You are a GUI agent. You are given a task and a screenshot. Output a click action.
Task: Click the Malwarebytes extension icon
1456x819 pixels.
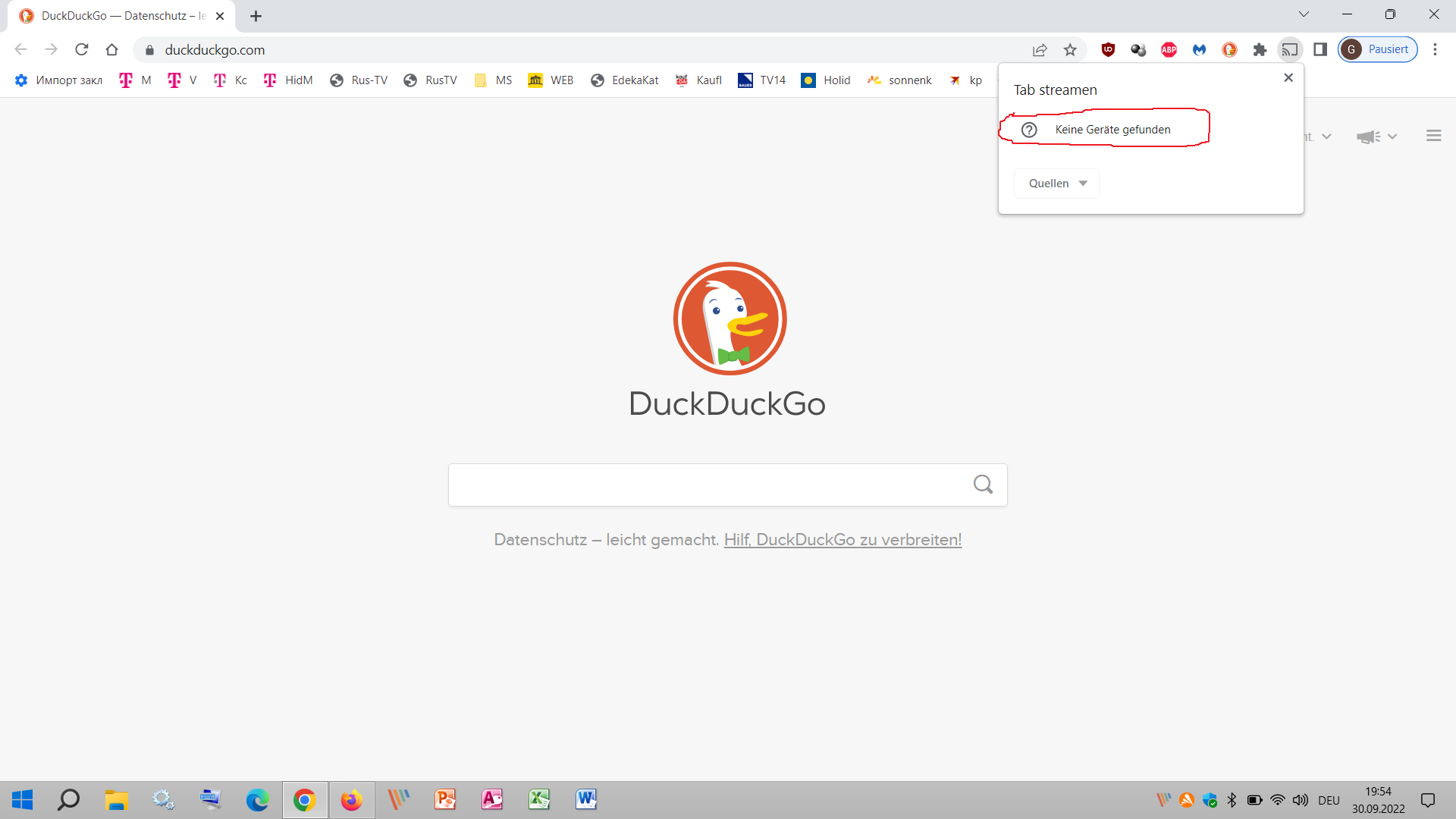(x=1199, y=50)
